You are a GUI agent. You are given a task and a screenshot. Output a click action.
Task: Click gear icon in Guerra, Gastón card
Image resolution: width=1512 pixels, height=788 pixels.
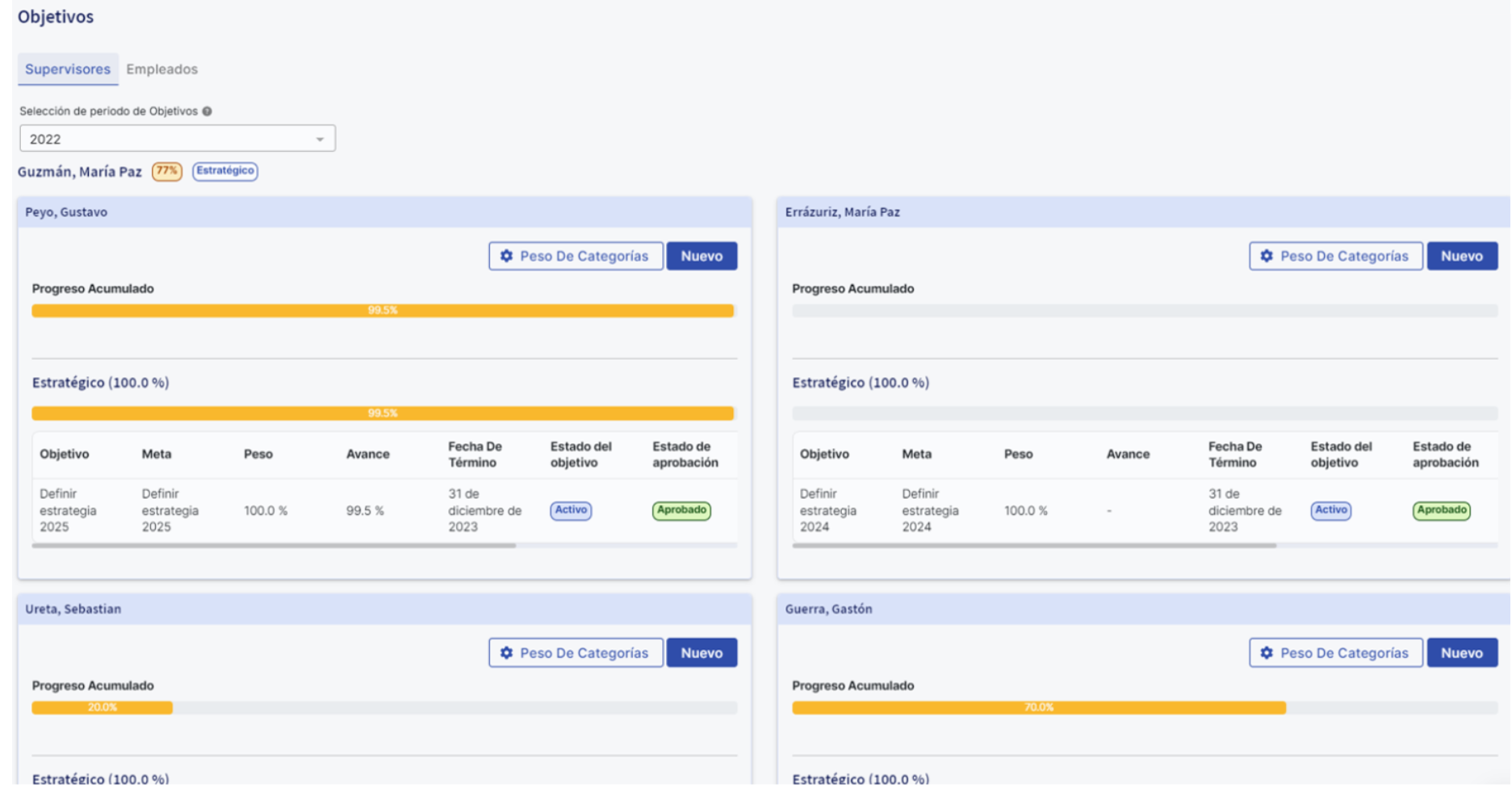1267,653
